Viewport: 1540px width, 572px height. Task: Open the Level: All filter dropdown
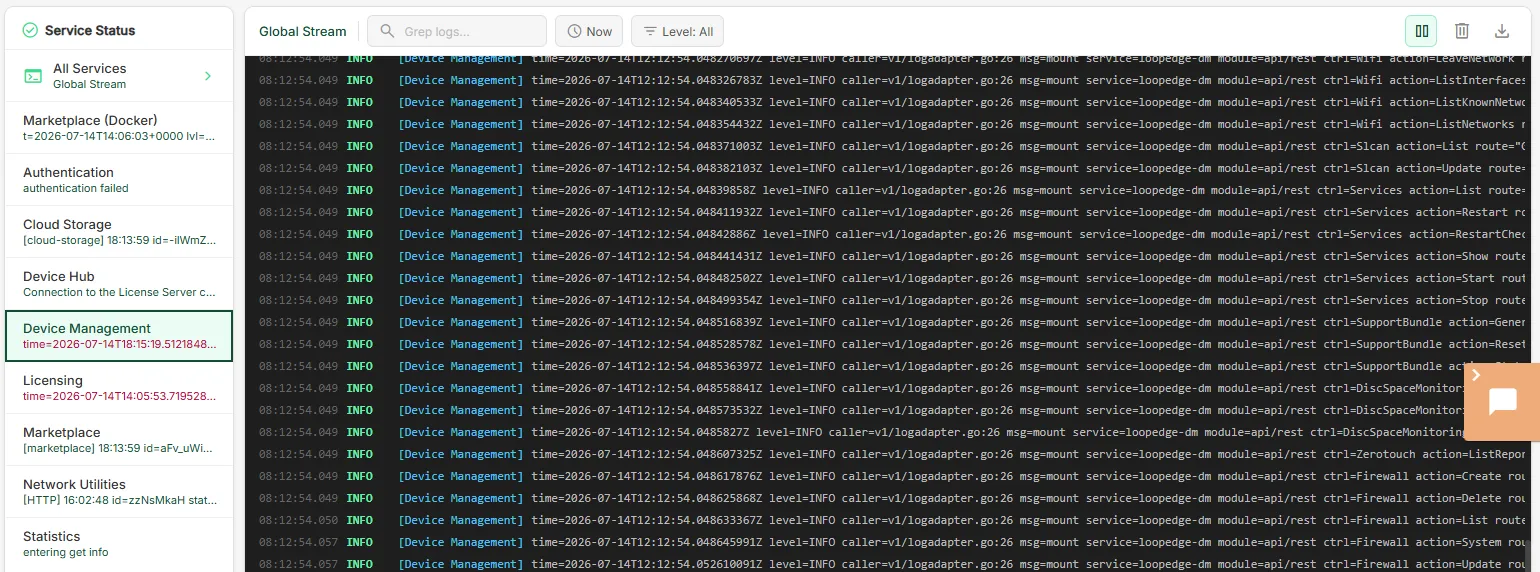pos(677,31)
